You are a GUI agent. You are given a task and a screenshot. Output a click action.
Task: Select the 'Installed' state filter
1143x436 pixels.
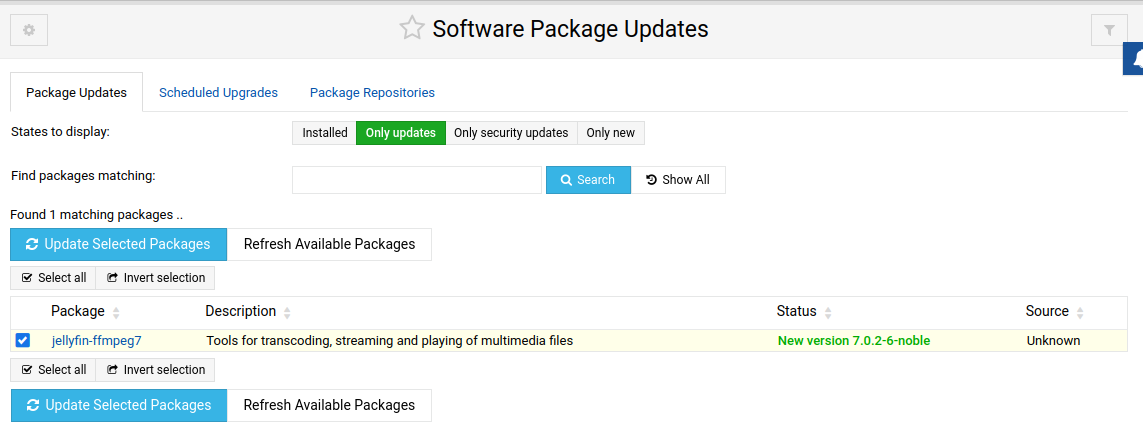click(x=325, y=133)
